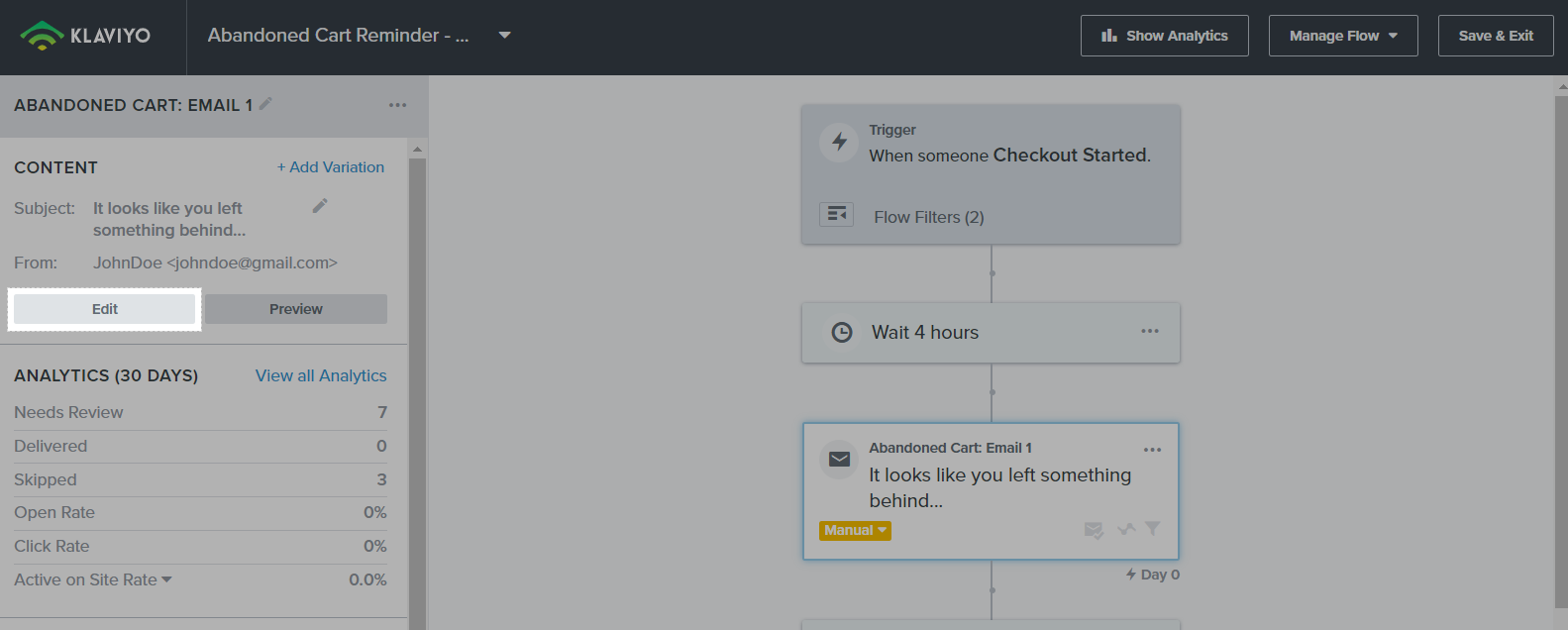Open the Manage Flow dropdown
1568x630 pixels.
point(1343,36)
